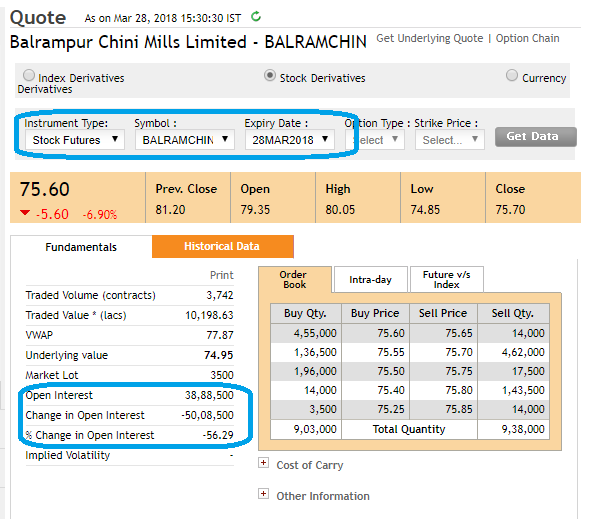Click Buy Price column header

[x=375, y=313]
